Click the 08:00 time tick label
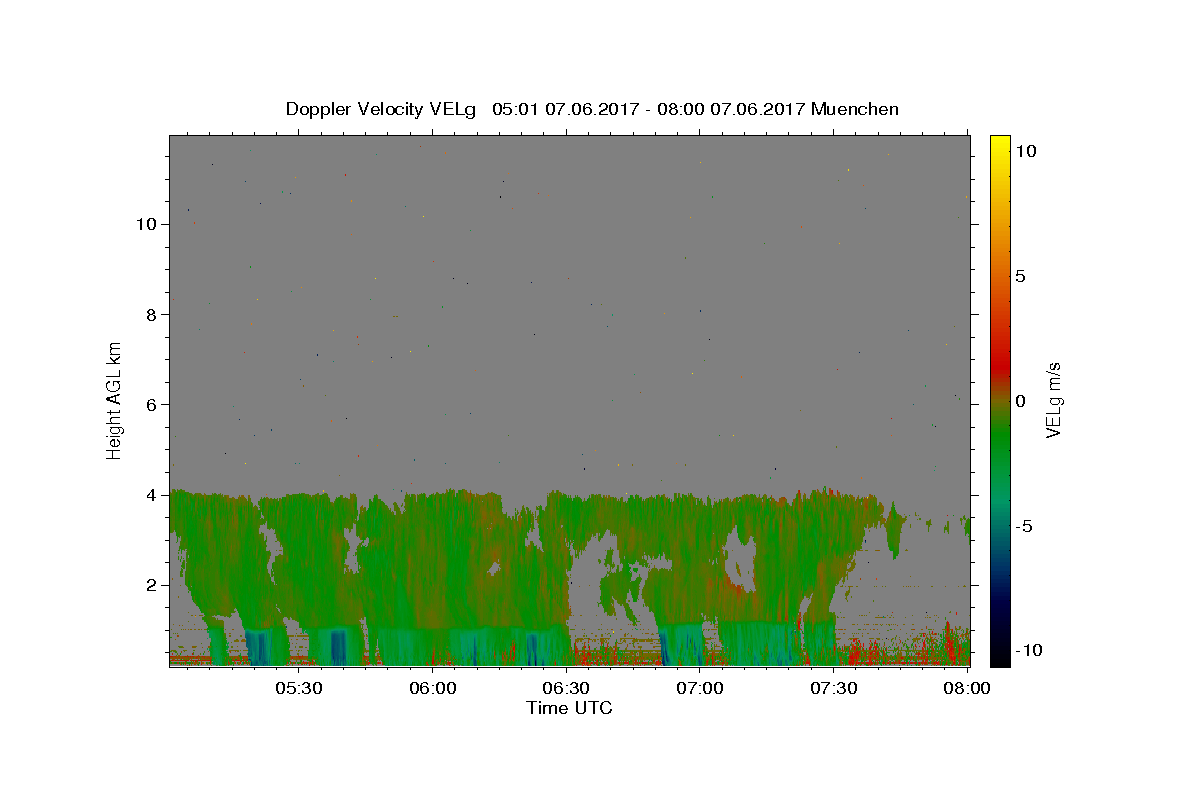This screenshot has height=800, width=1200. pos(967,688)
